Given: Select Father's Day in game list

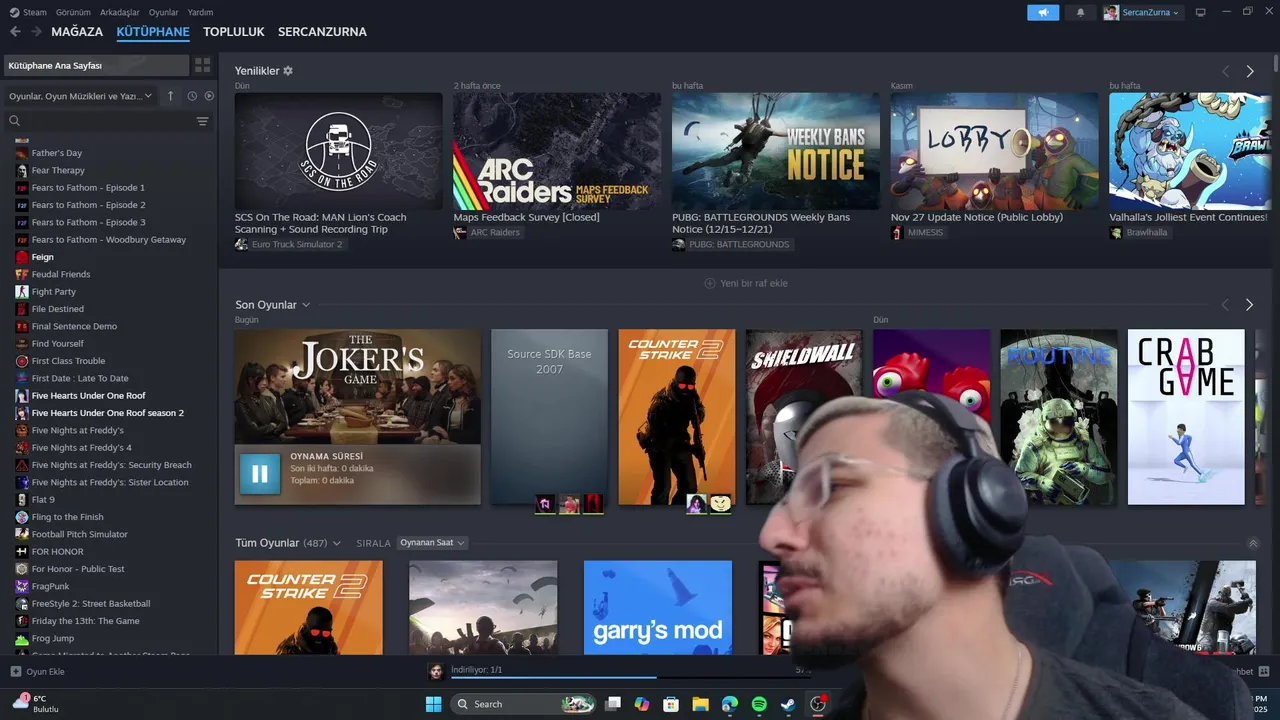Looking at the screenshot, I should [x=56, y=153].
